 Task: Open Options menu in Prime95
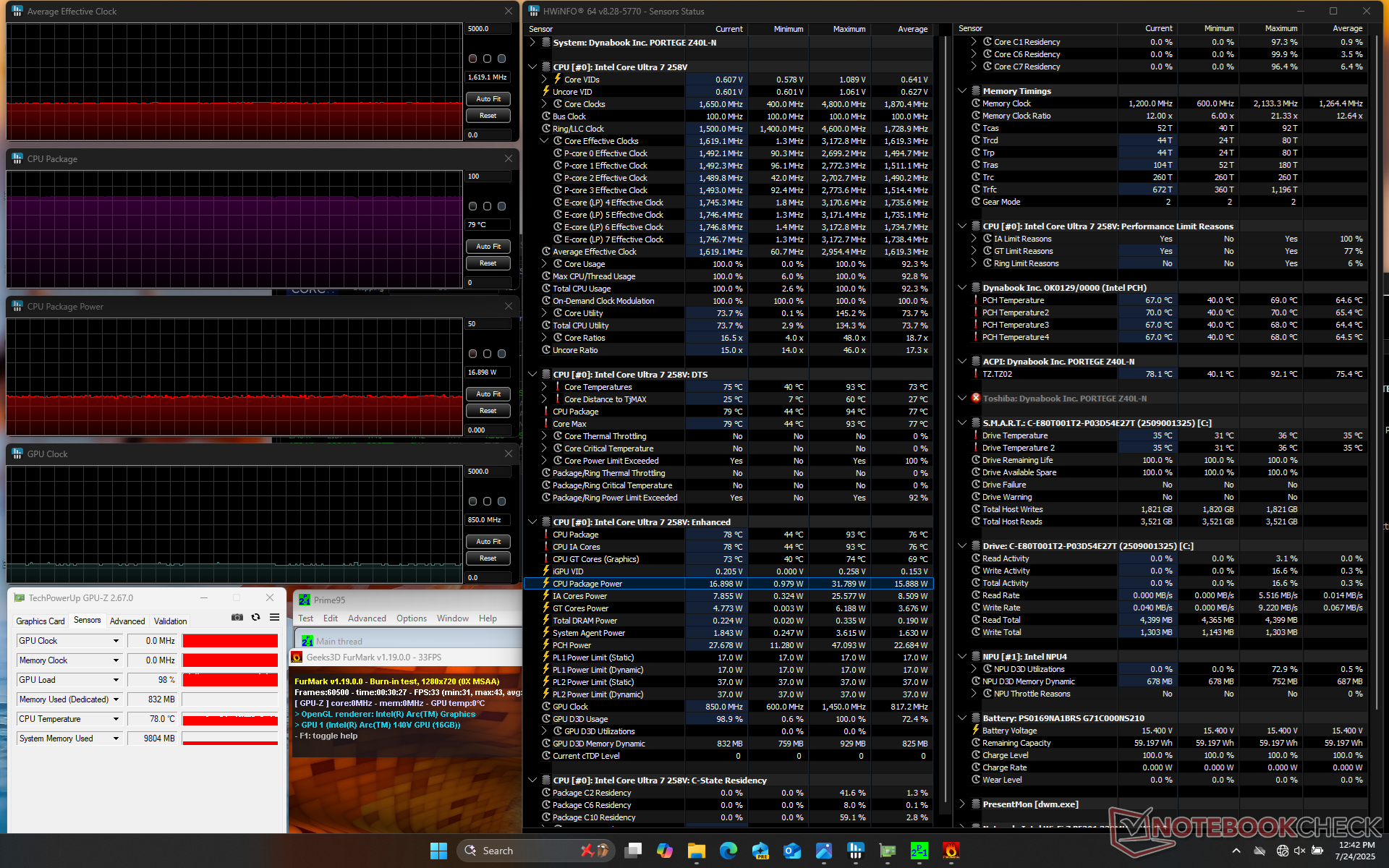click(x=411, y=618)
